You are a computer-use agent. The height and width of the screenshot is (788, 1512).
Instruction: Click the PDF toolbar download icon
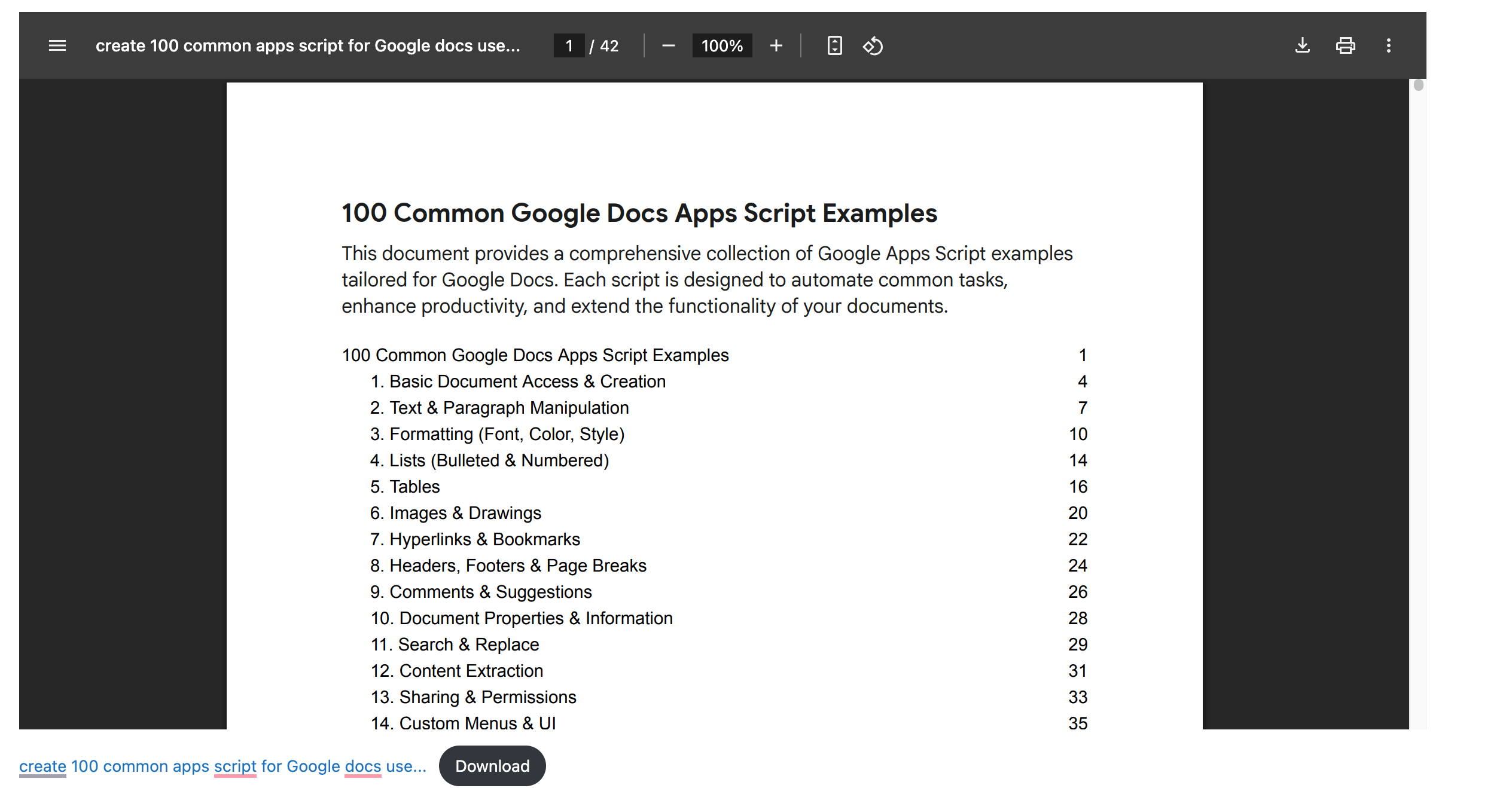pos(1302,45)
